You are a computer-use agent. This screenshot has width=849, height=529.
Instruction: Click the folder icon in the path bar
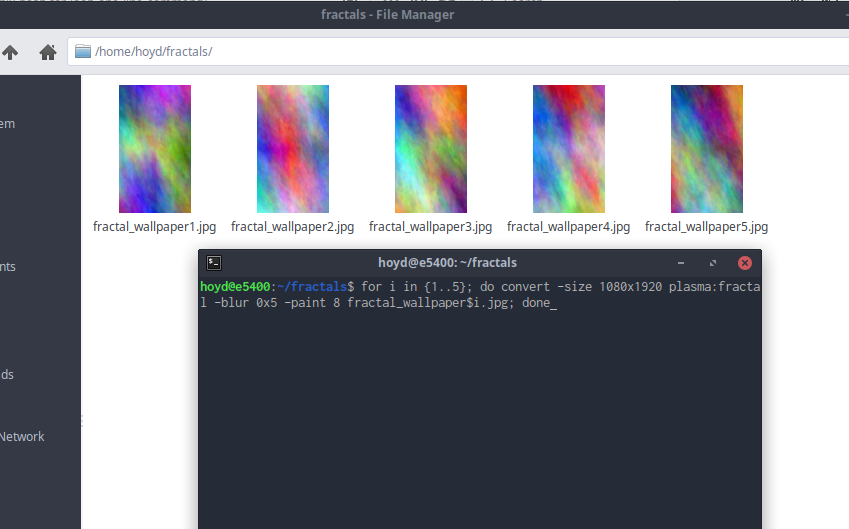pyautogui.click(x=83, y=52)
